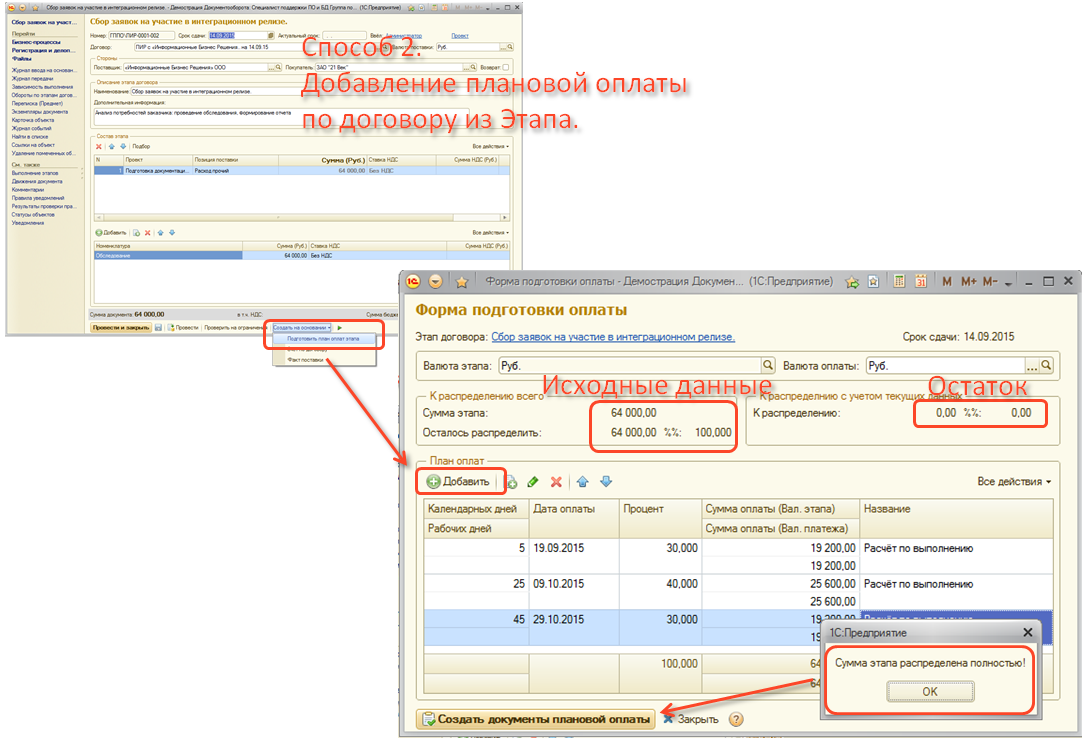The image size is (1087, 740).
Task: Open Валюта этапа lookup magnifier
Action: click(764, 366)
